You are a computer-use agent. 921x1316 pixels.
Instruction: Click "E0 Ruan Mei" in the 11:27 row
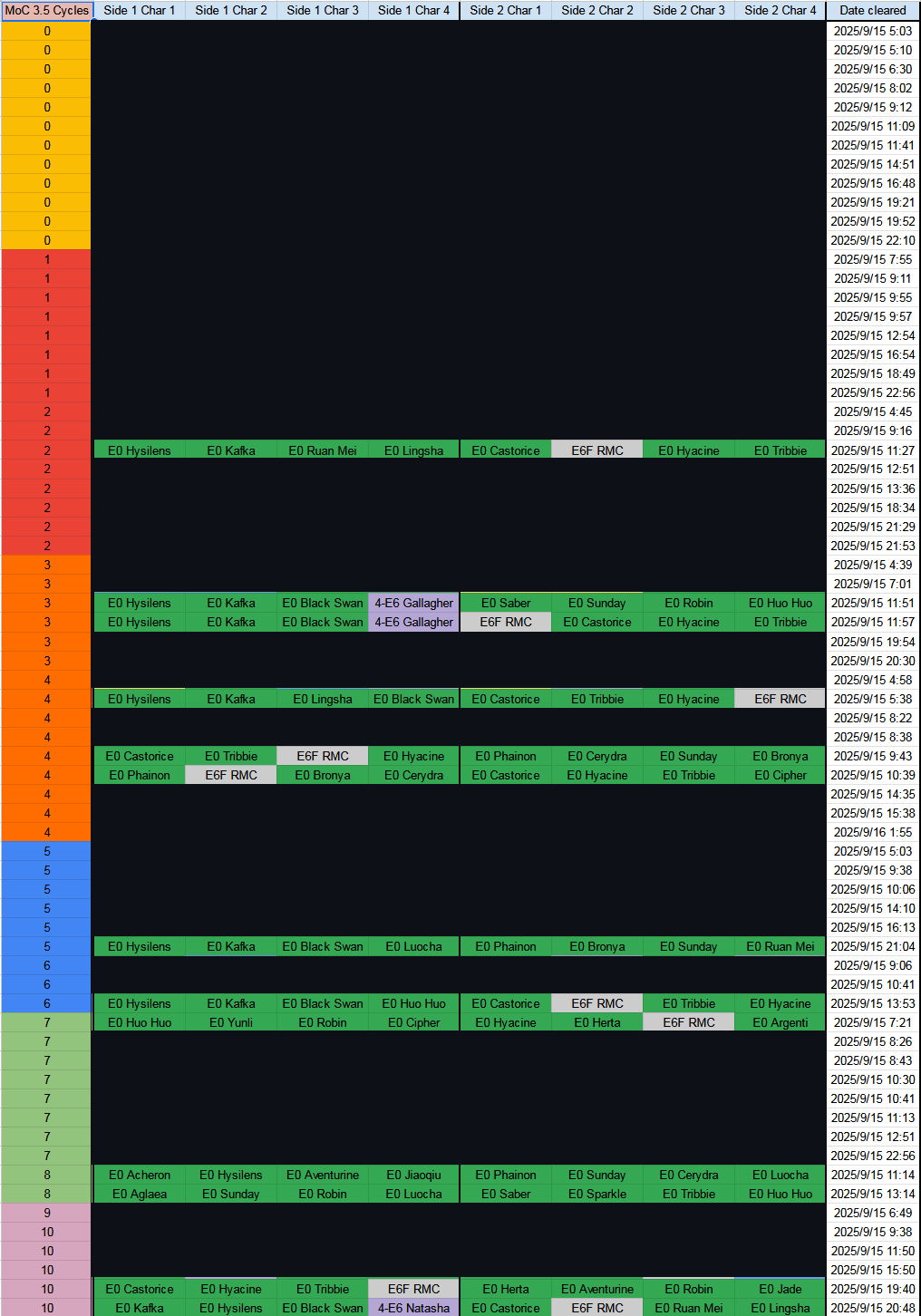pos(323,450)
